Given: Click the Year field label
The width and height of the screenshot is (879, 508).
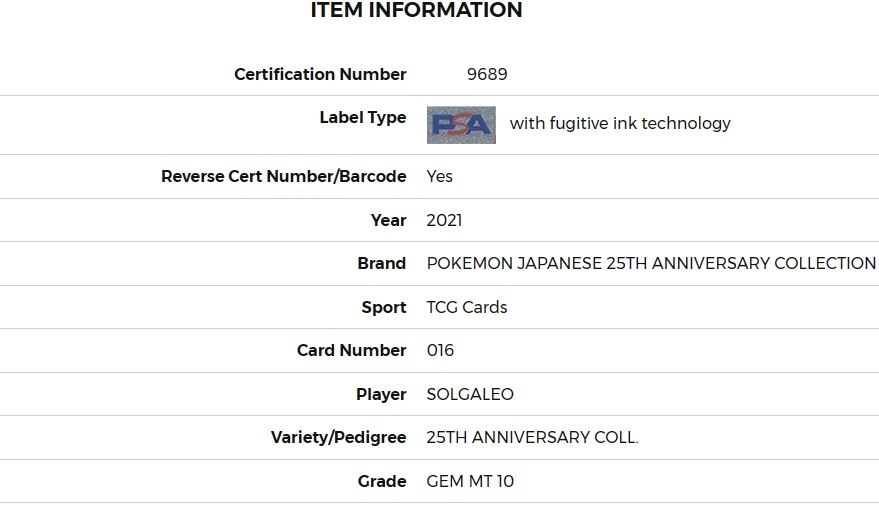Looking at the screenshot, I should (388, 220).
